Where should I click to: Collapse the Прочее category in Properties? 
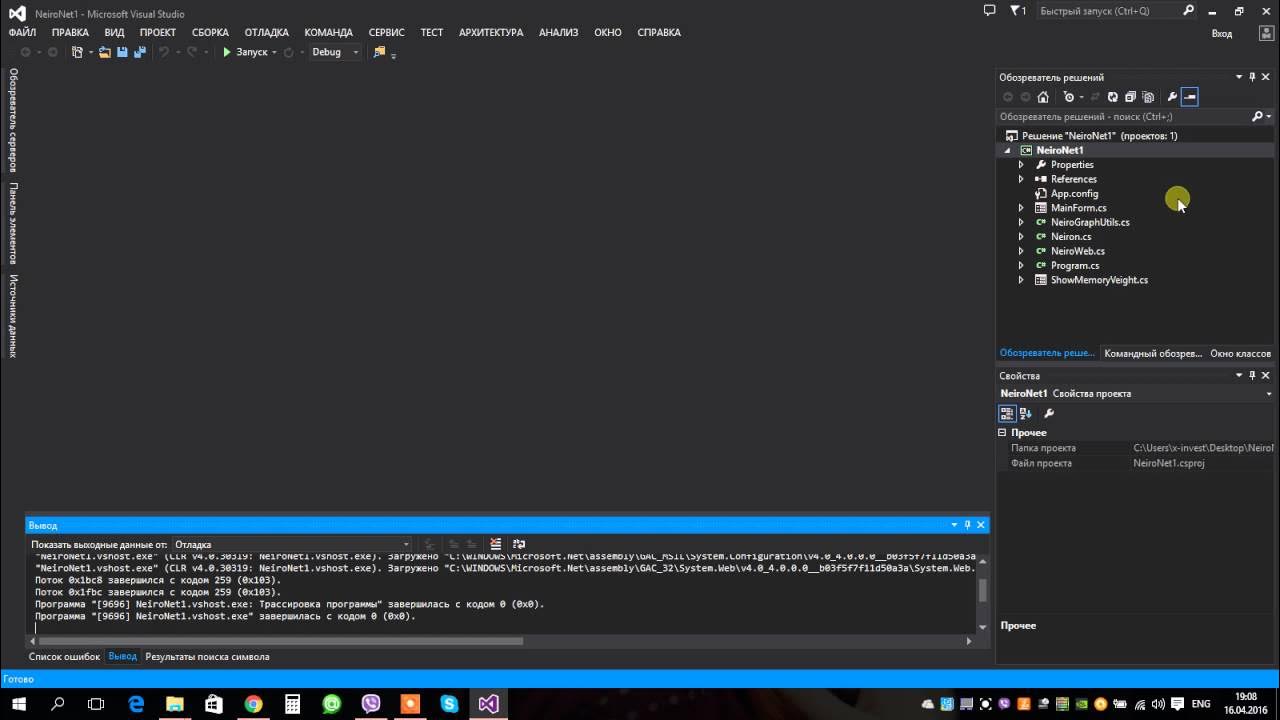[x=1003, y=433]
